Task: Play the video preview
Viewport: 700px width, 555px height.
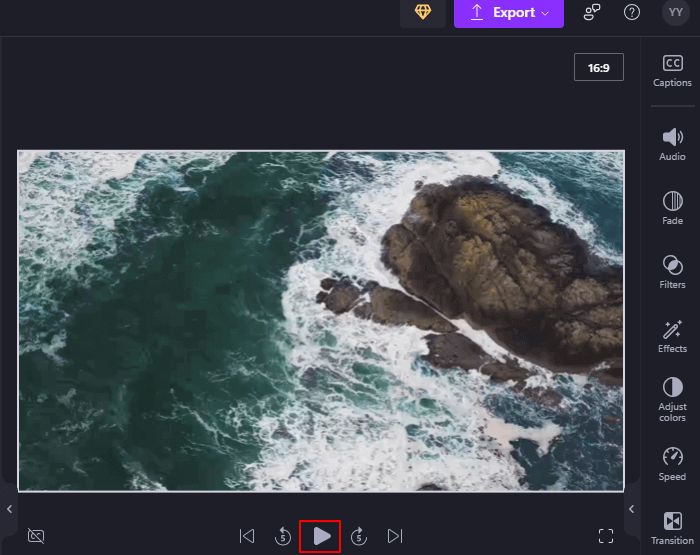Action: tap(321, 536)
